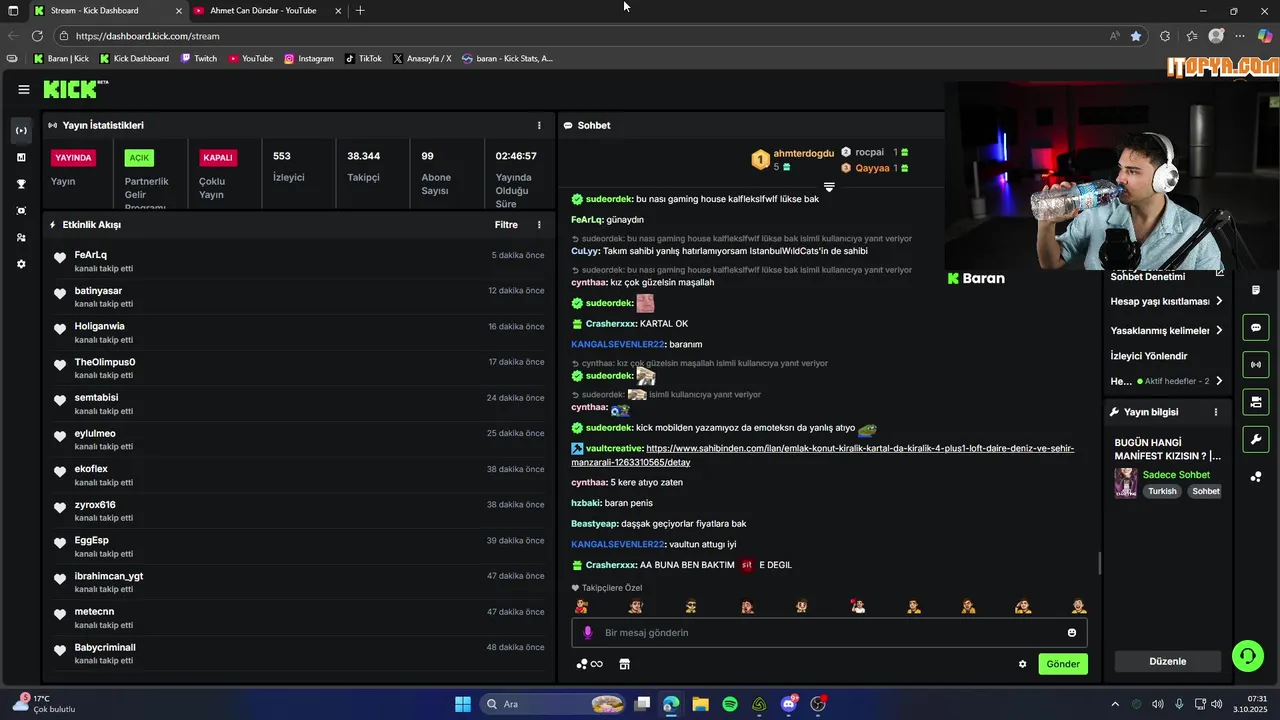Open baran - Kick Stats bookmark

pyautogui.click(x=507, y=58)
